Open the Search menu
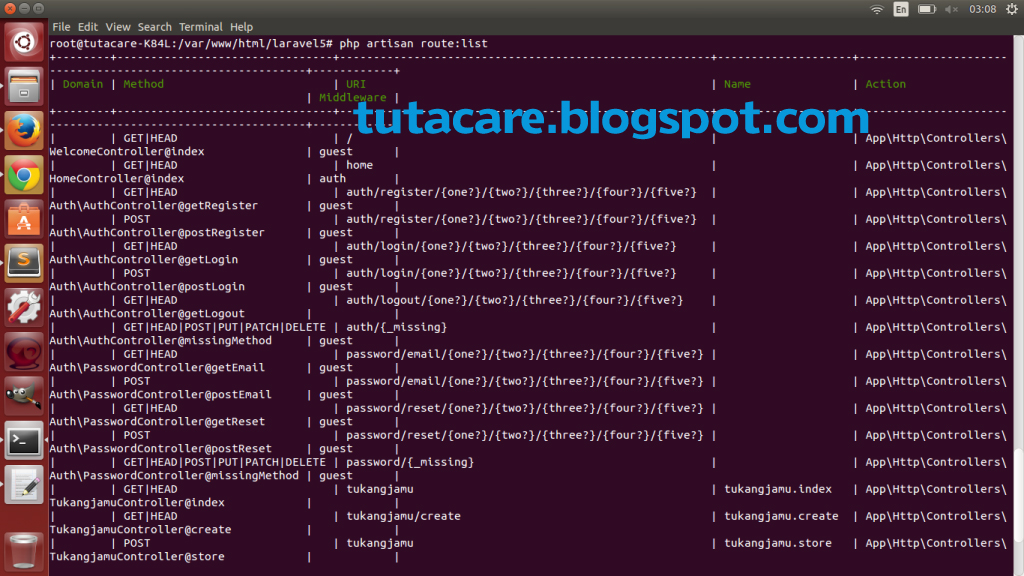Image resolution: width=1024 pixels, height=576 pixels. [154, 26]
